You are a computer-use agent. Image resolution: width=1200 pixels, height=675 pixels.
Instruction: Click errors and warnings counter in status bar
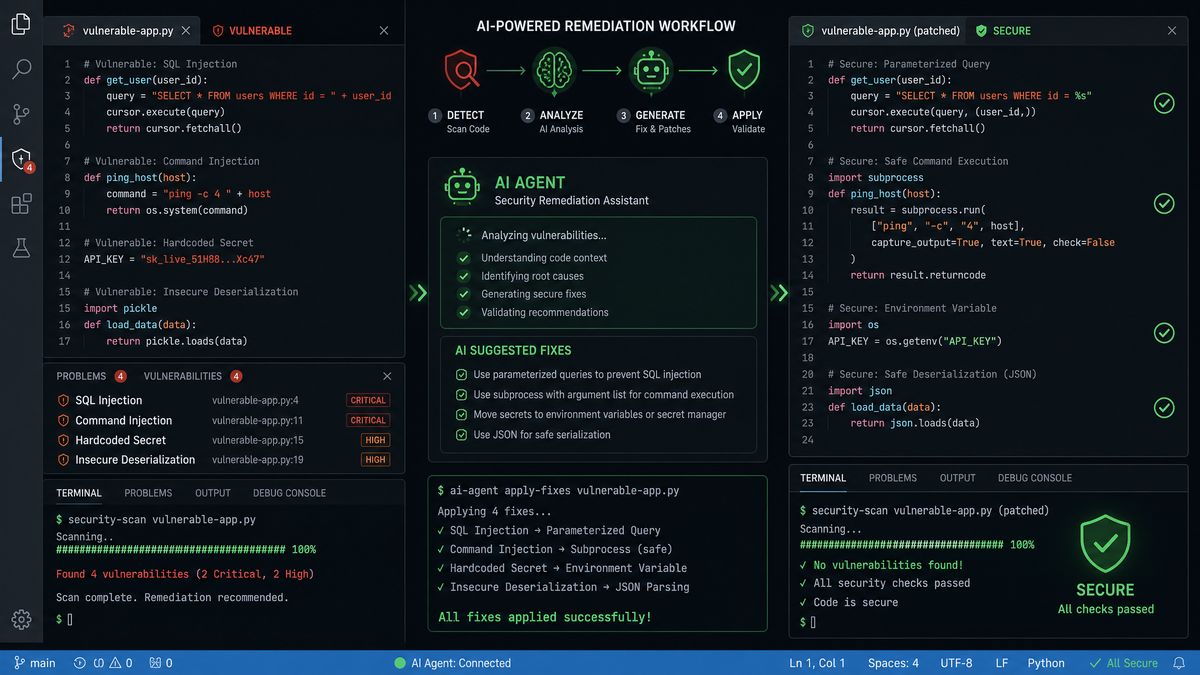point(105,663)
